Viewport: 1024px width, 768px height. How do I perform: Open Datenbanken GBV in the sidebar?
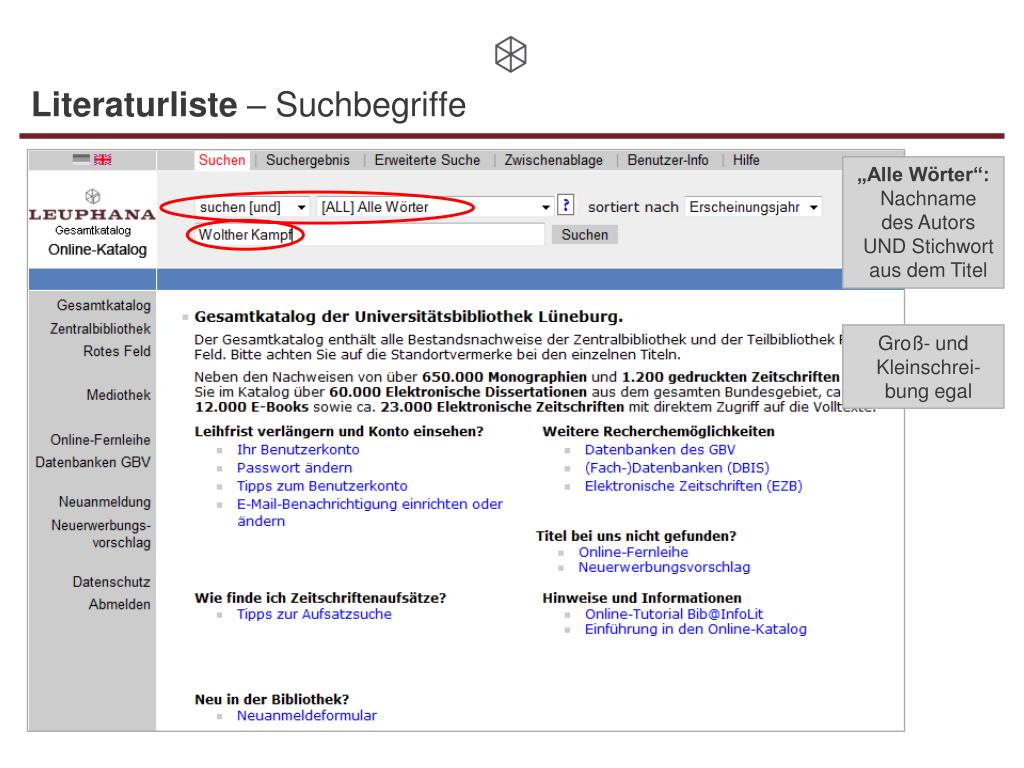coord(93,462)
